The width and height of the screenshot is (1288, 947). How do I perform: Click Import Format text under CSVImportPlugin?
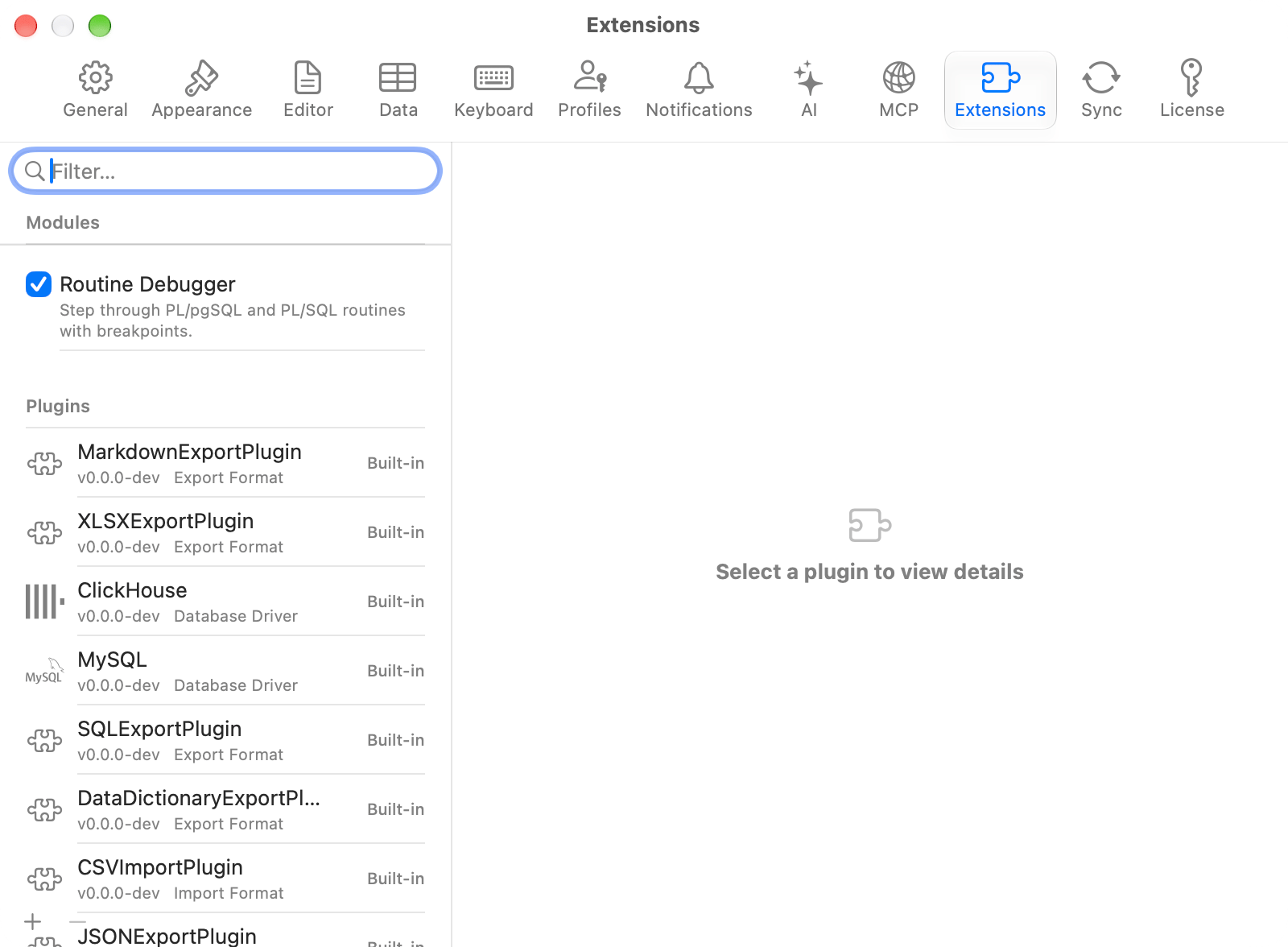pyautogui.click(x=229, y=893)
